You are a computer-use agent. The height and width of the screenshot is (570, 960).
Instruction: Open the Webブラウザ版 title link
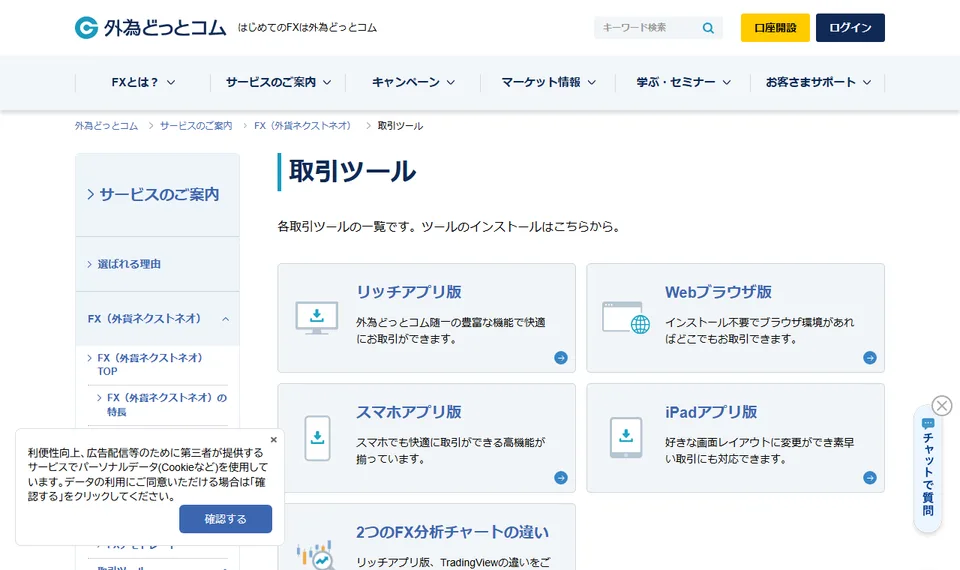pyautogui.click(x=719, y=292)
